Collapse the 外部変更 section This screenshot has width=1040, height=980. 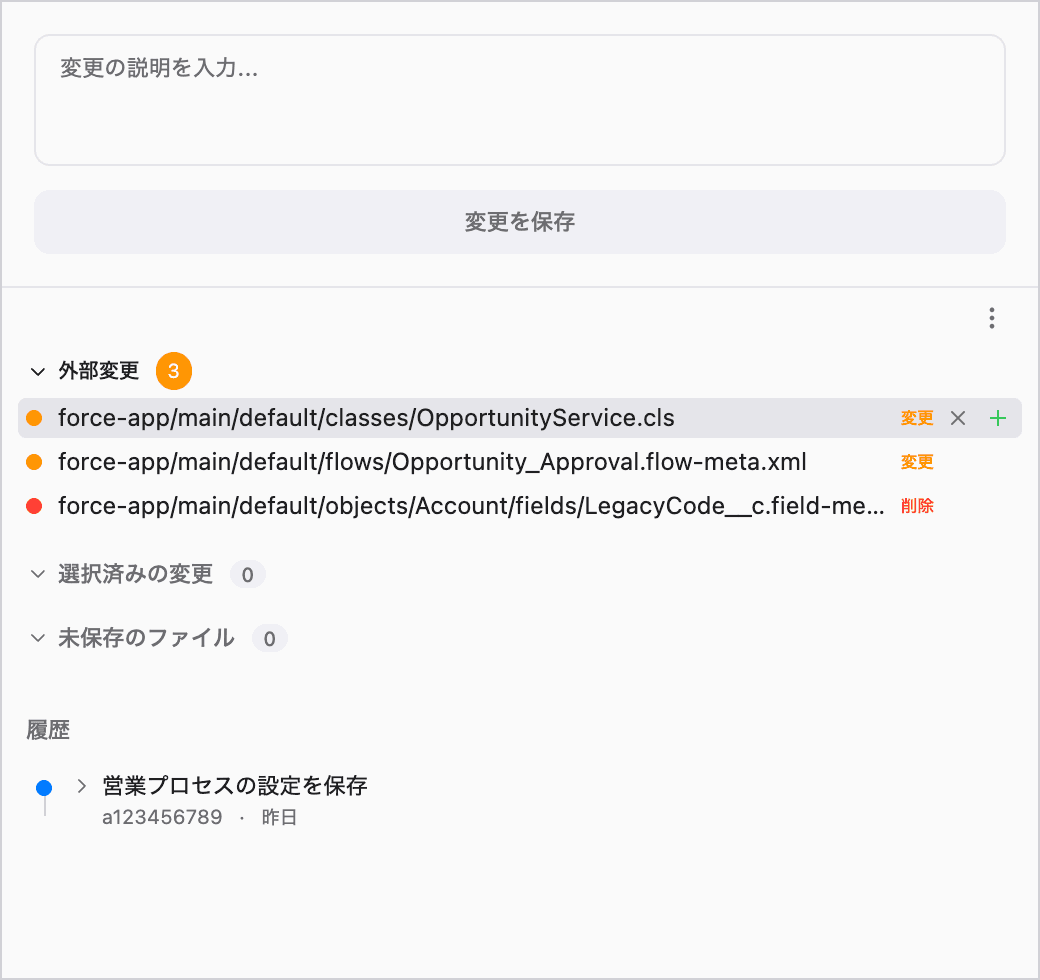click(38, 371)
